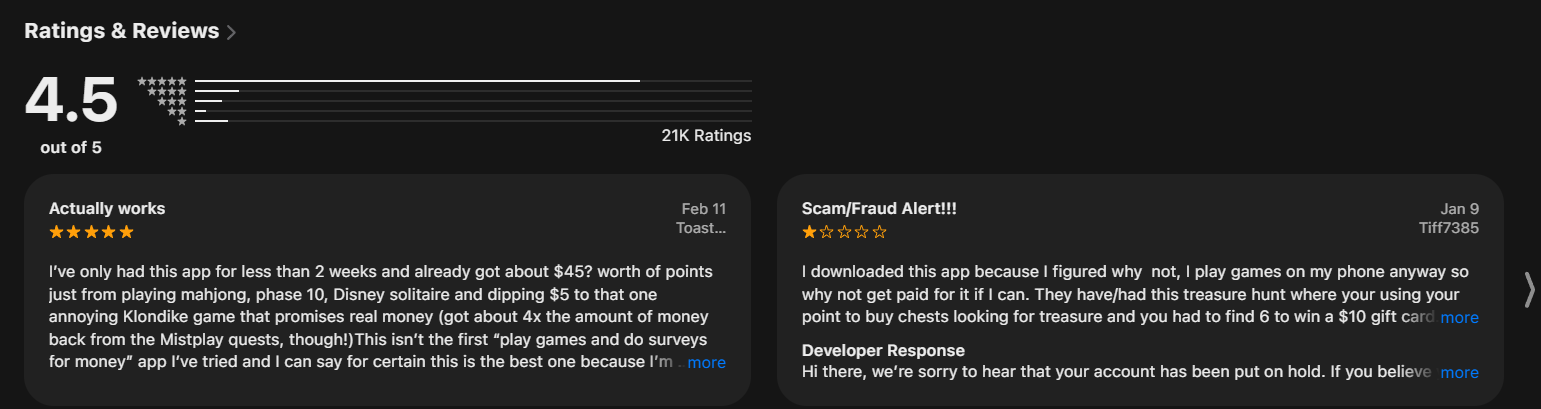Open the Ratings & Reviews section heading
Image resolution: width=1541 pixels, height=409 pixels.
(121, 31)
